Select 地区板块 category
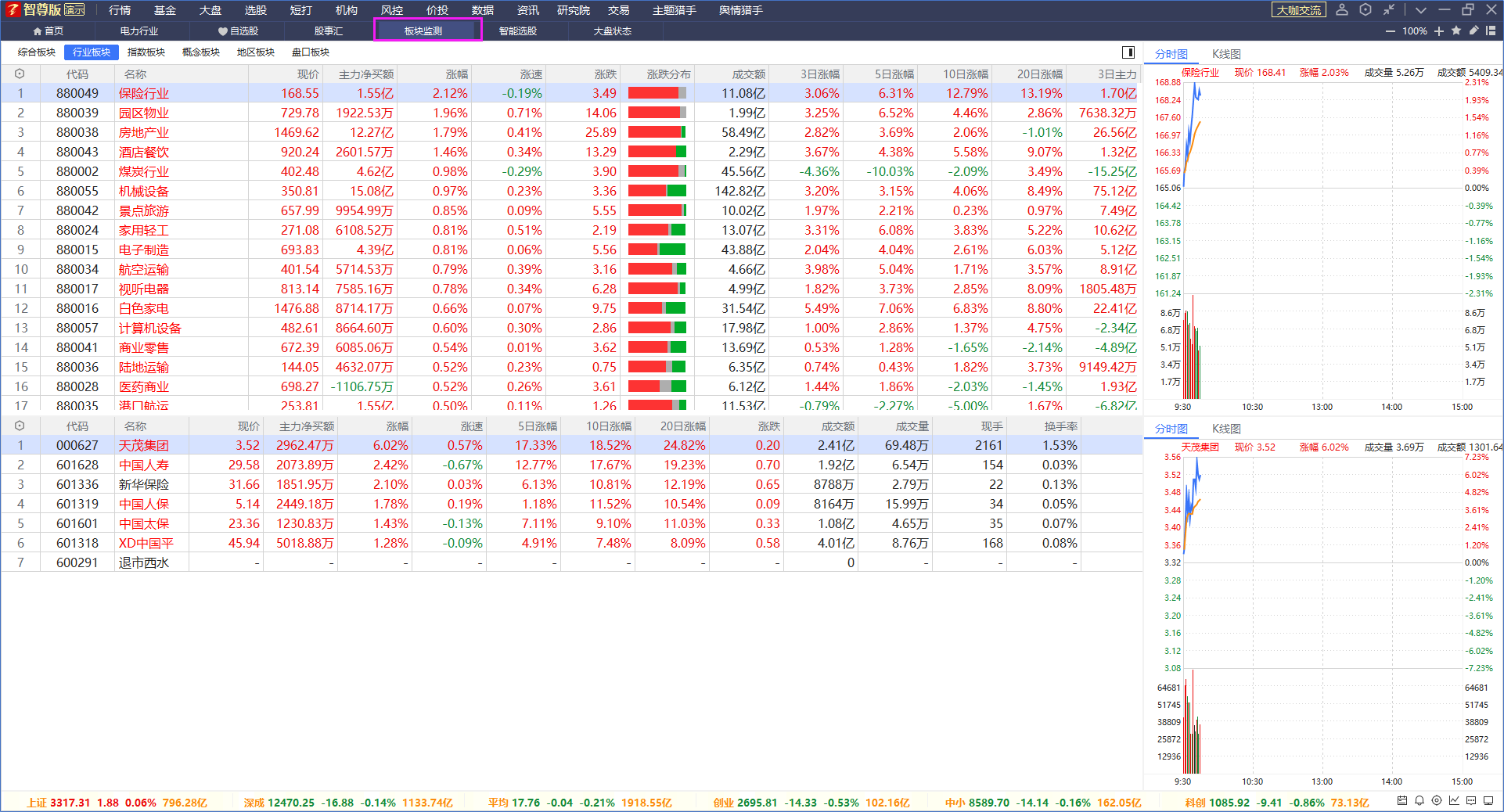Screen dimensions: 1504x812 (256, 52)
